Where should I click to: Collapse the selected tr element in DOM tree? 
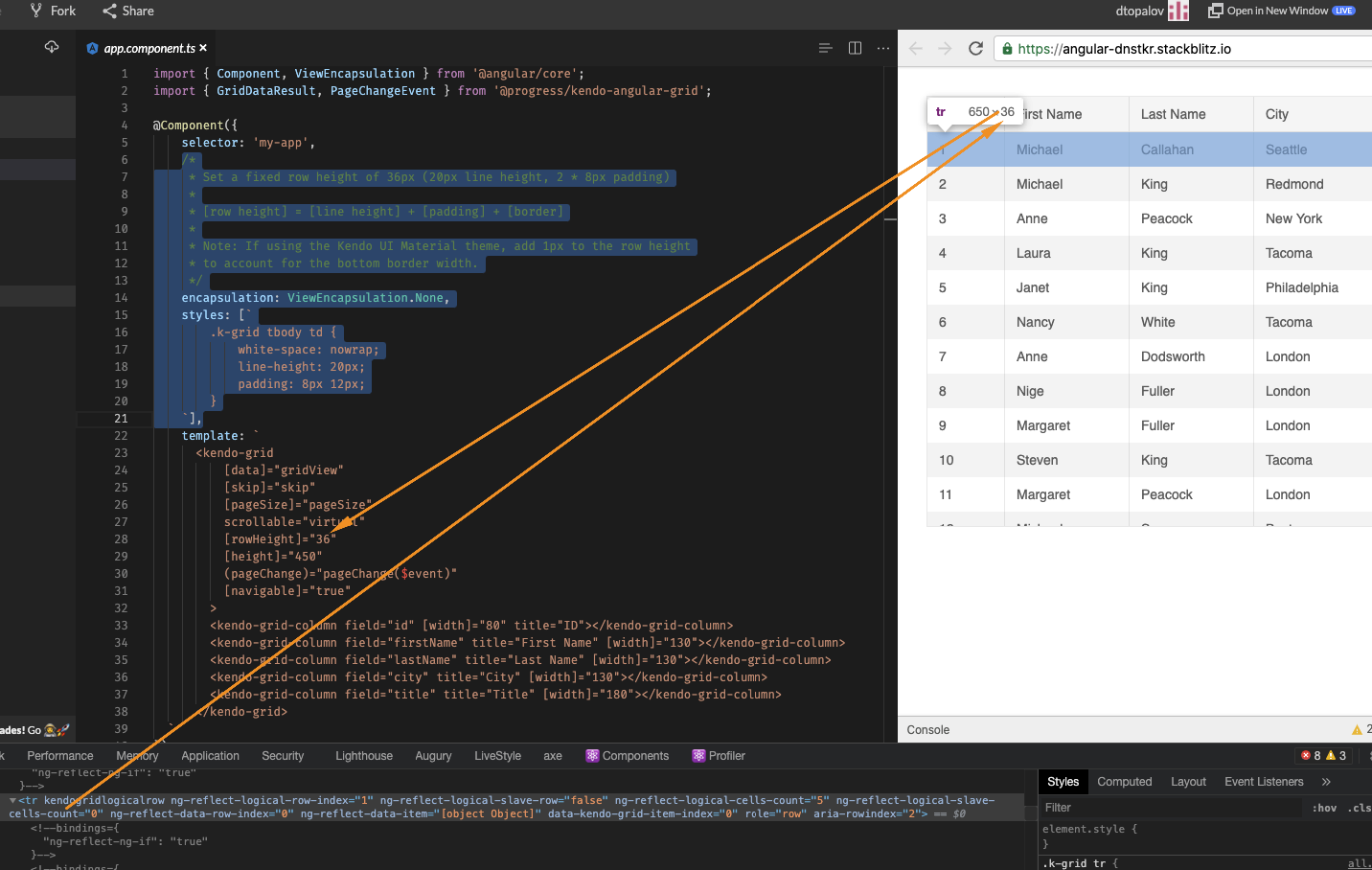tap(12, 800)
